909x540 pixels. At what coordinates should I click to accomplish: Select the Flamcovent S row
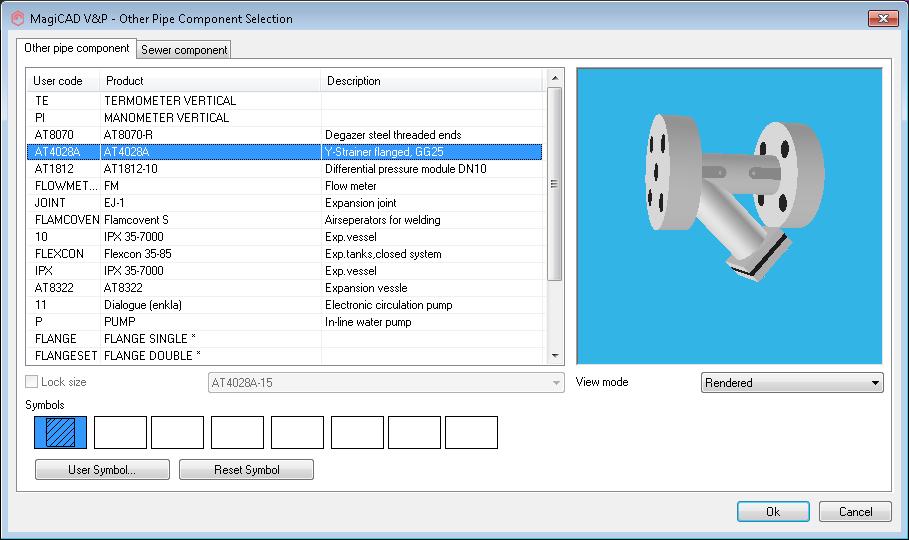coord(285,220)
